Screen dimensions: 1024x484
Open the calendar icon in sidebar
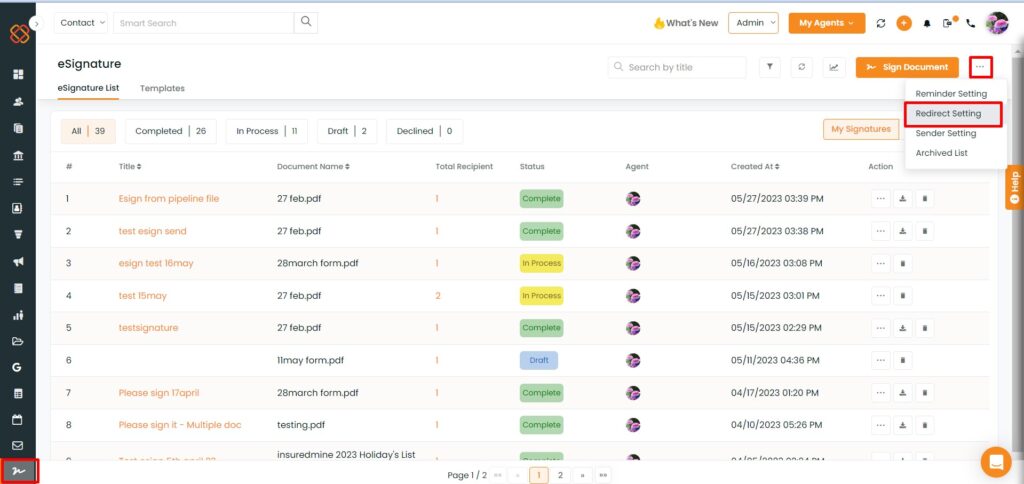[x=18, y=419]
